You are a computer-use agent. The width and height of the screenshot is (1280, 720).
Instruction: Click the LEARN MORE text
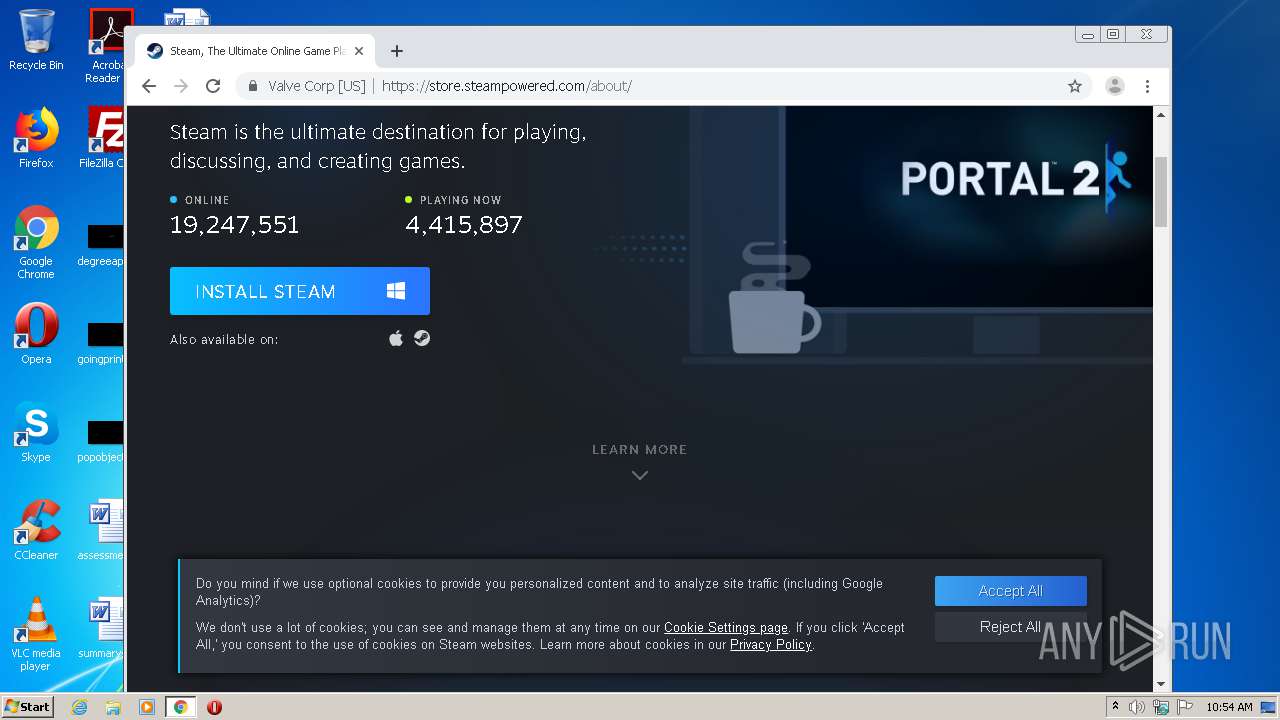(x=639, y=450)
